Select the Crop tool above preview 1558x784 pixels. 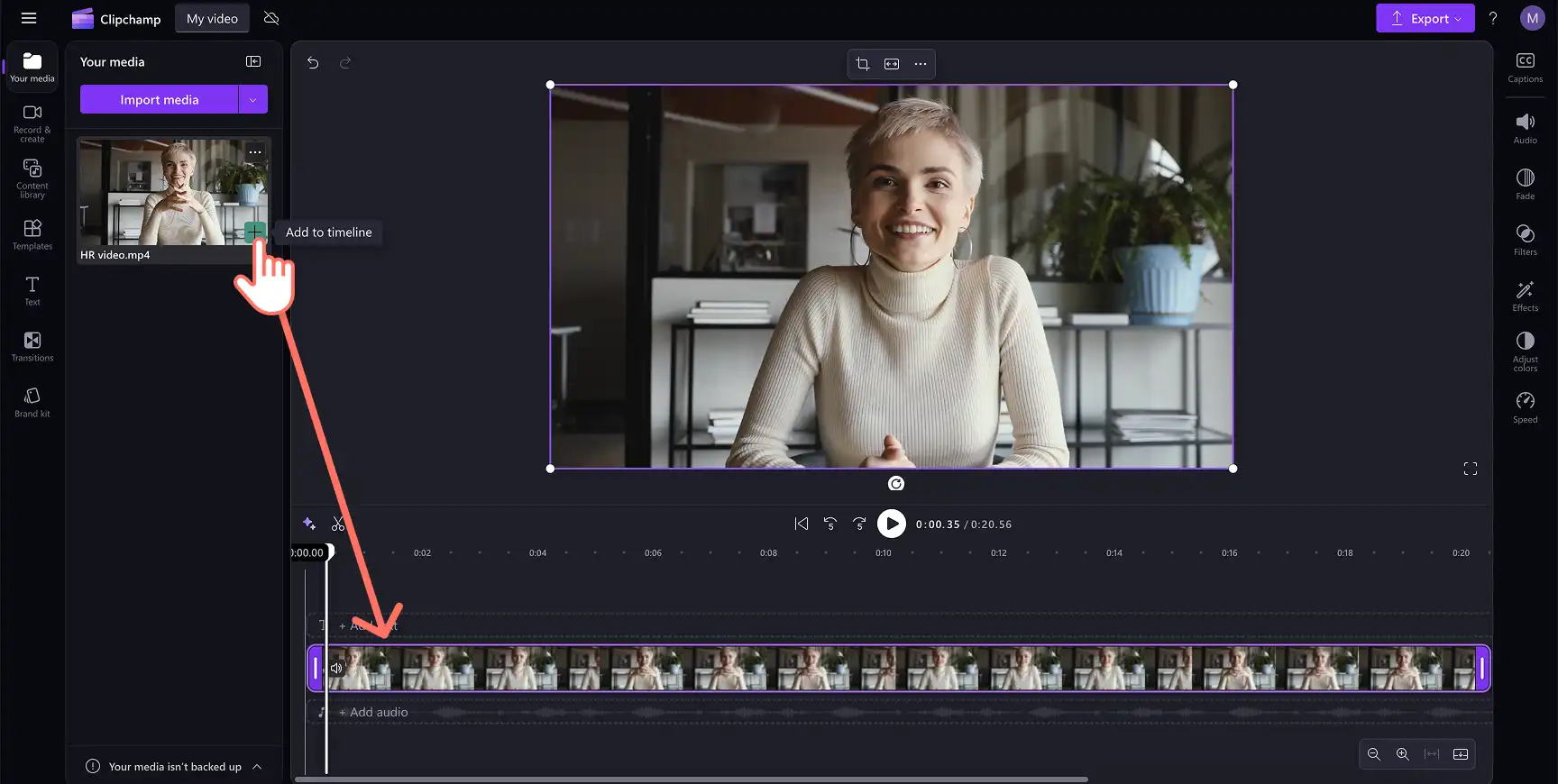pos(863,64)
